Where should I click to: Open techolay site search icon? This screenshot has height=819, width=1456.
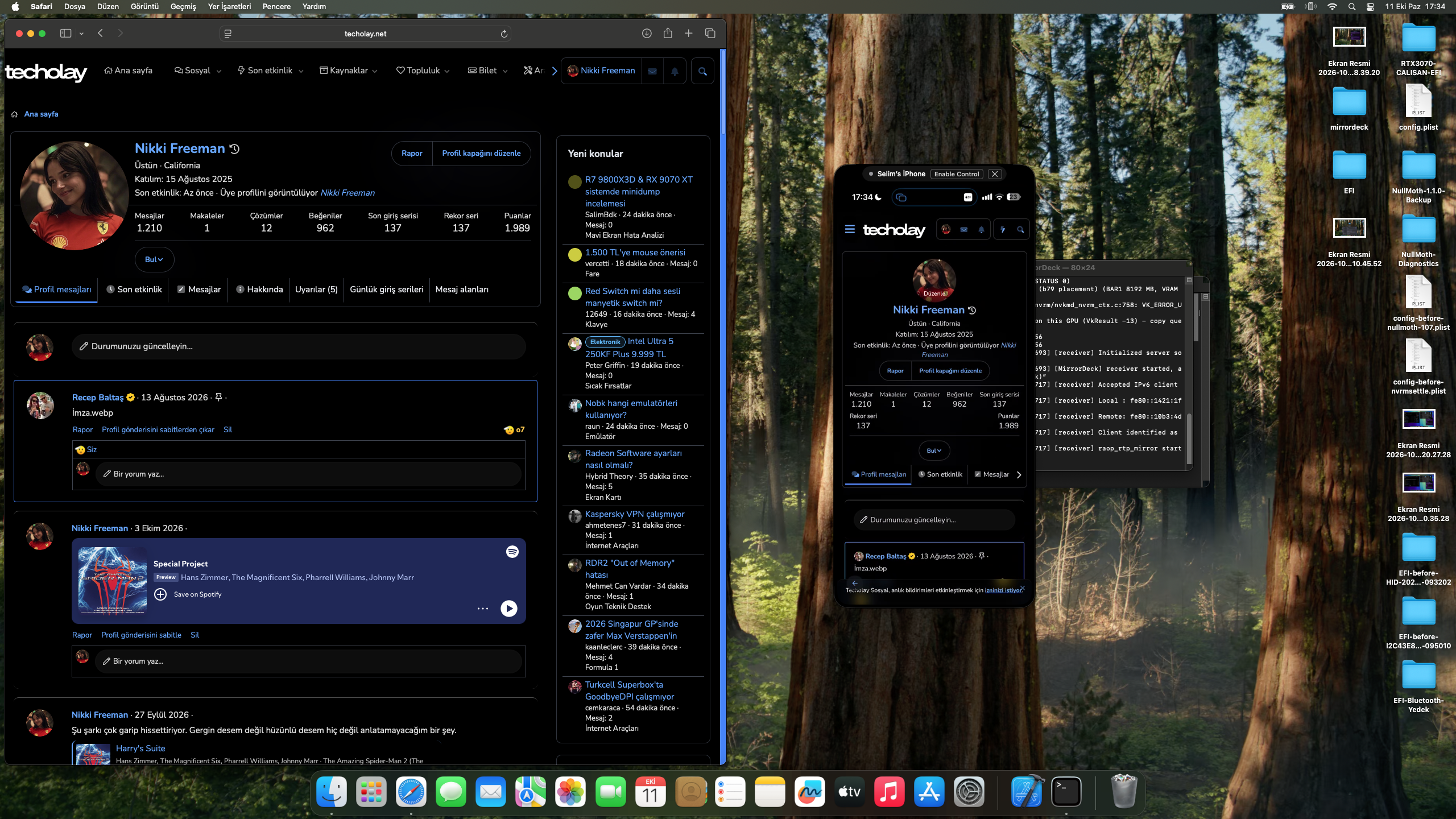[x=702, y=71]
